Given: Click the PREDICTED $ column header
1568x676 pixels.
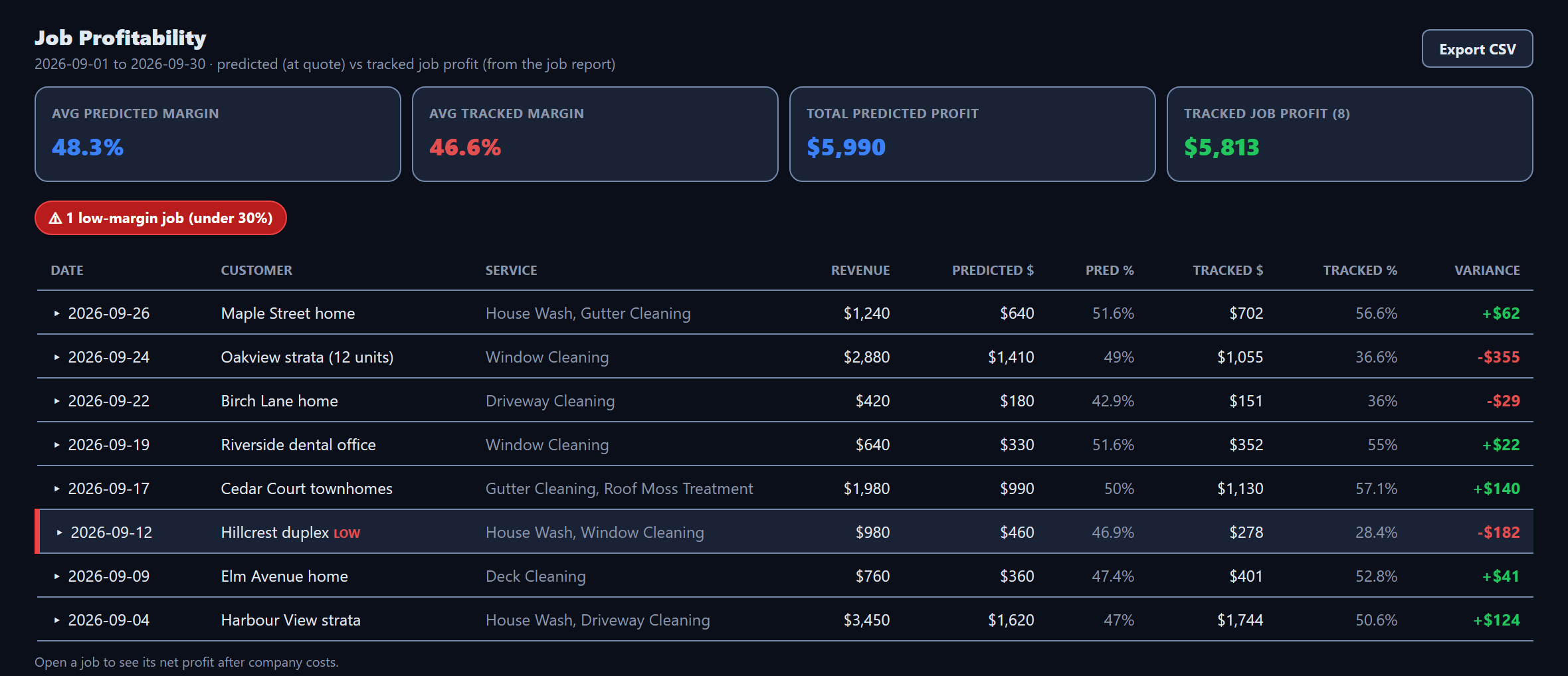Looking at the screenshot, I should [x=993, y=270].
